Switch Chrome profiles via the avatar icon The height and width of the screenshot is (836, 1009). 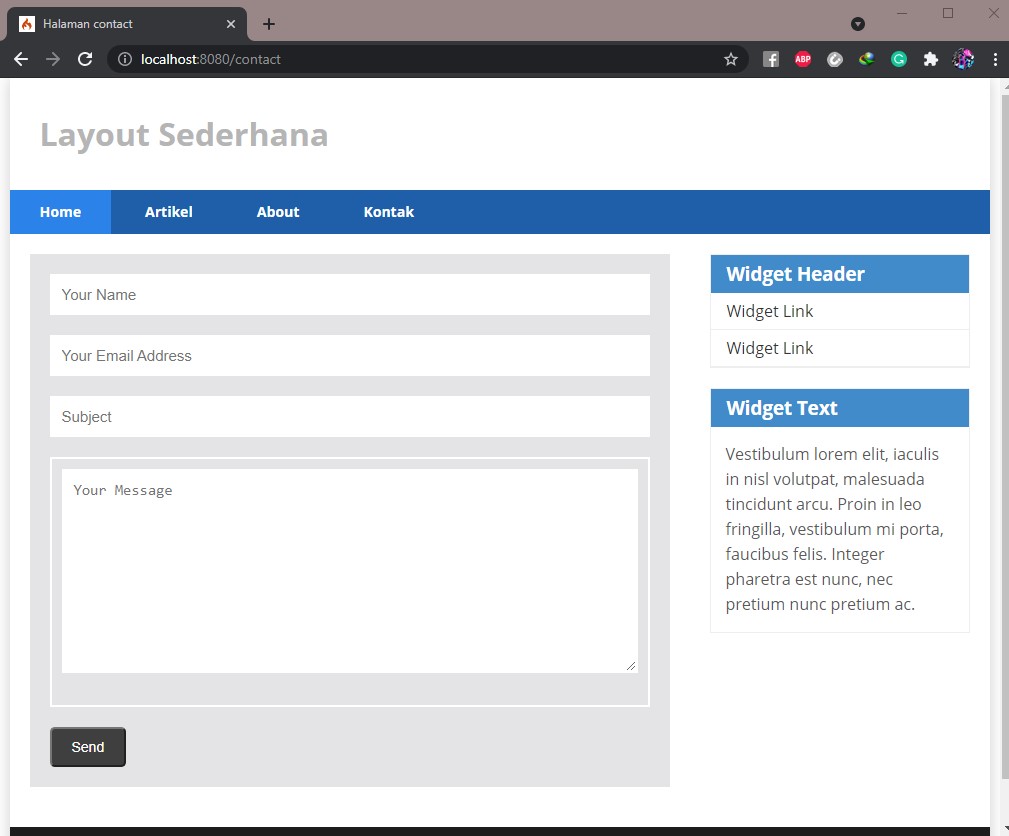(962, 59)
